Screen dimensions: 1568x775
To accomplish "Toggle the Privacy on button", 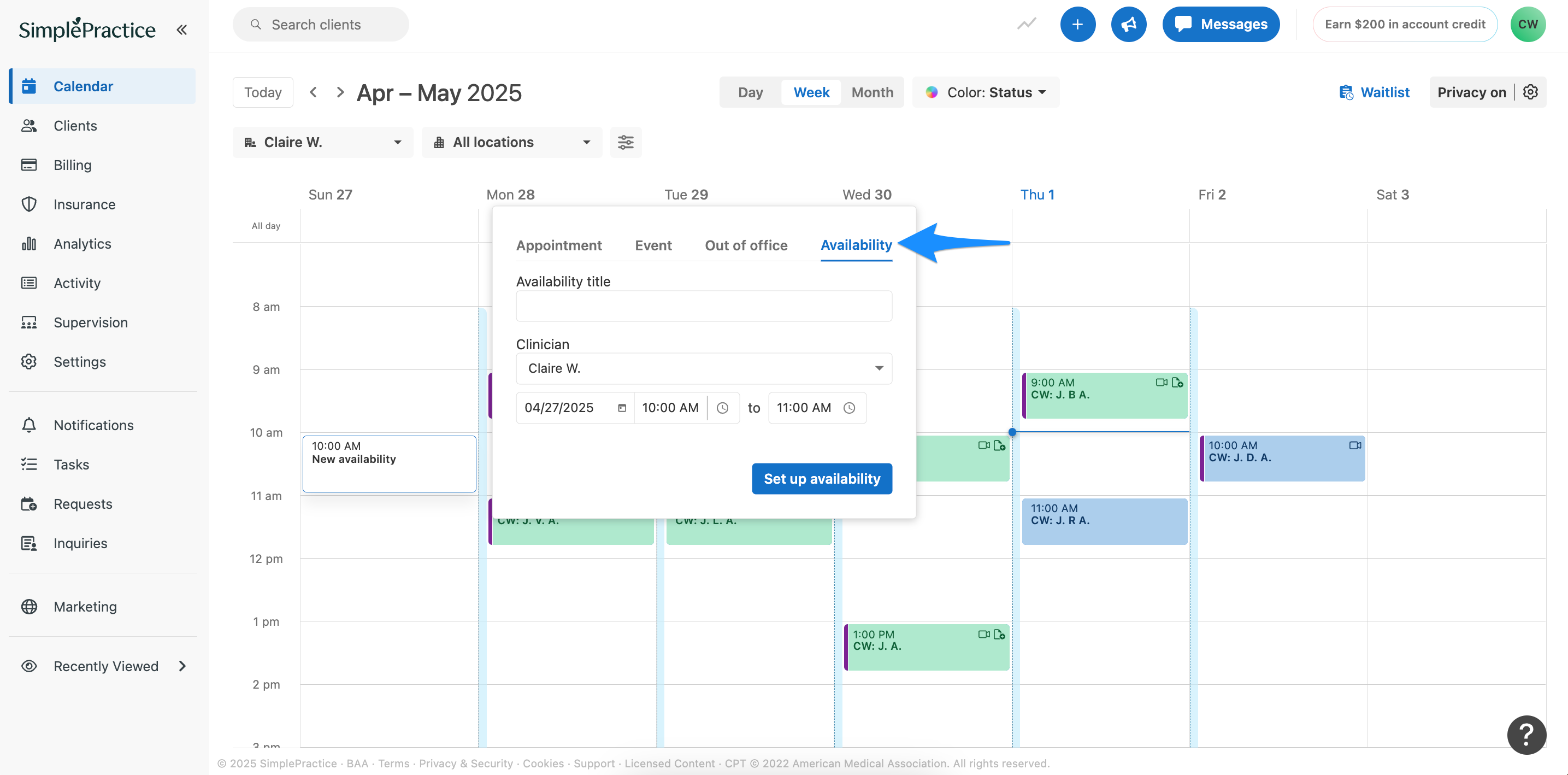I will point(1471,92).
